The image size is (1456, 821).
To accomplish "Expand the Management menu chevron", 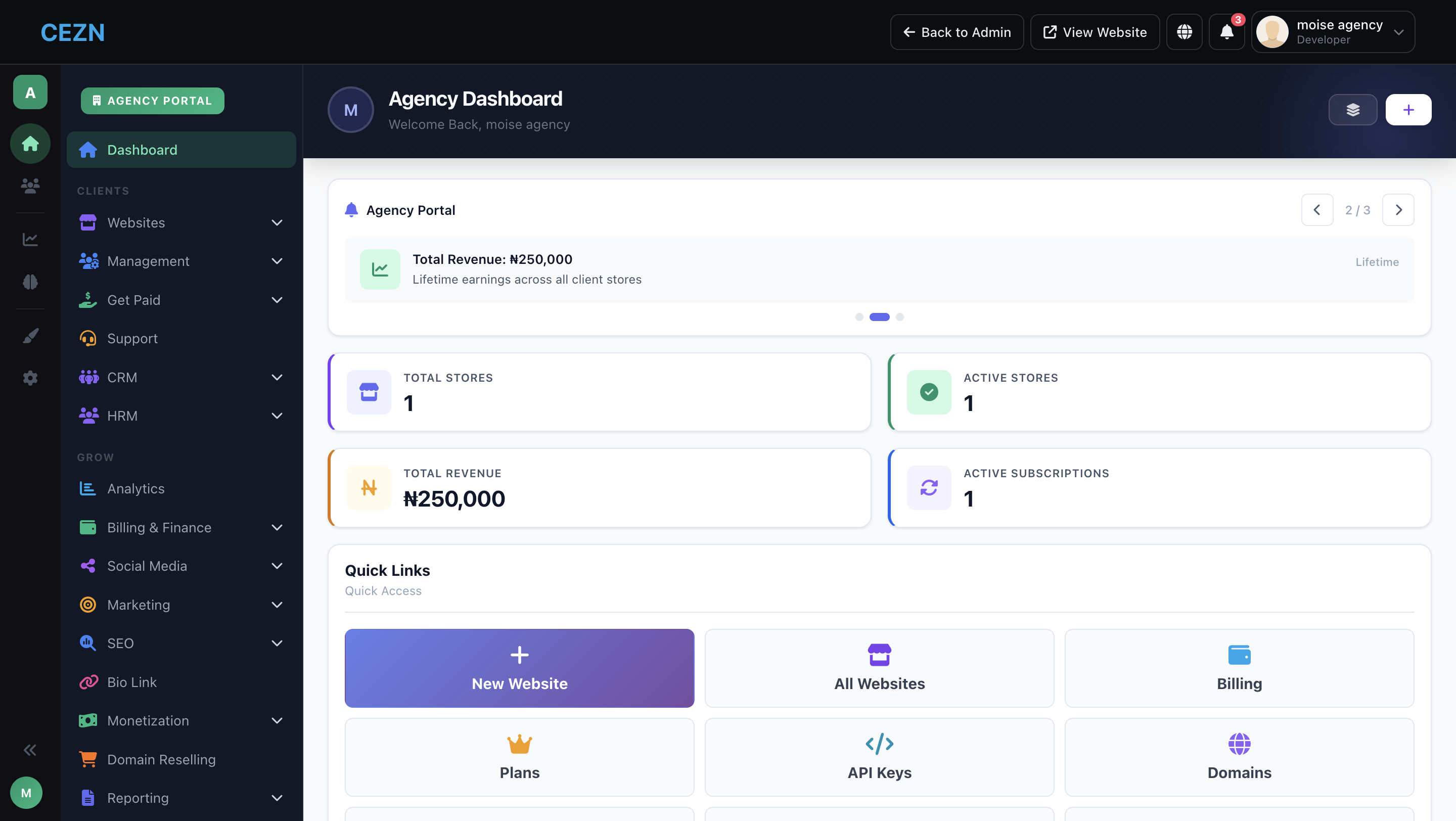I will tap(277, 261).
